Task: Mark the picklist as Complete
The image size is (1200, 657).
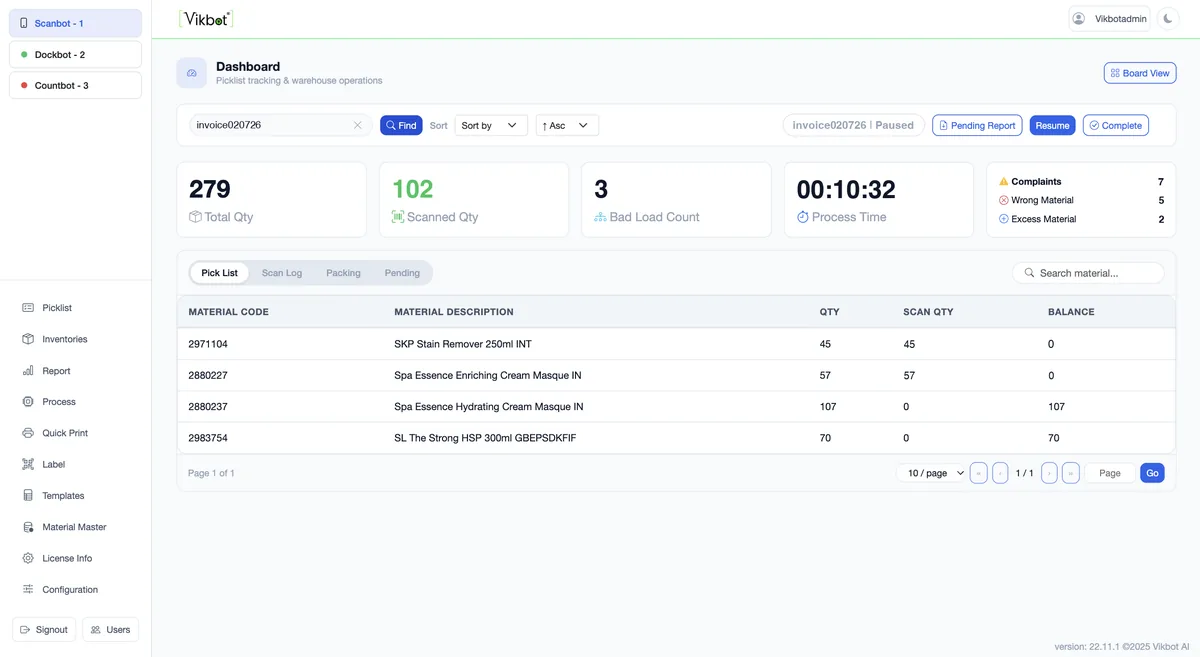Action: [1116, 125]
